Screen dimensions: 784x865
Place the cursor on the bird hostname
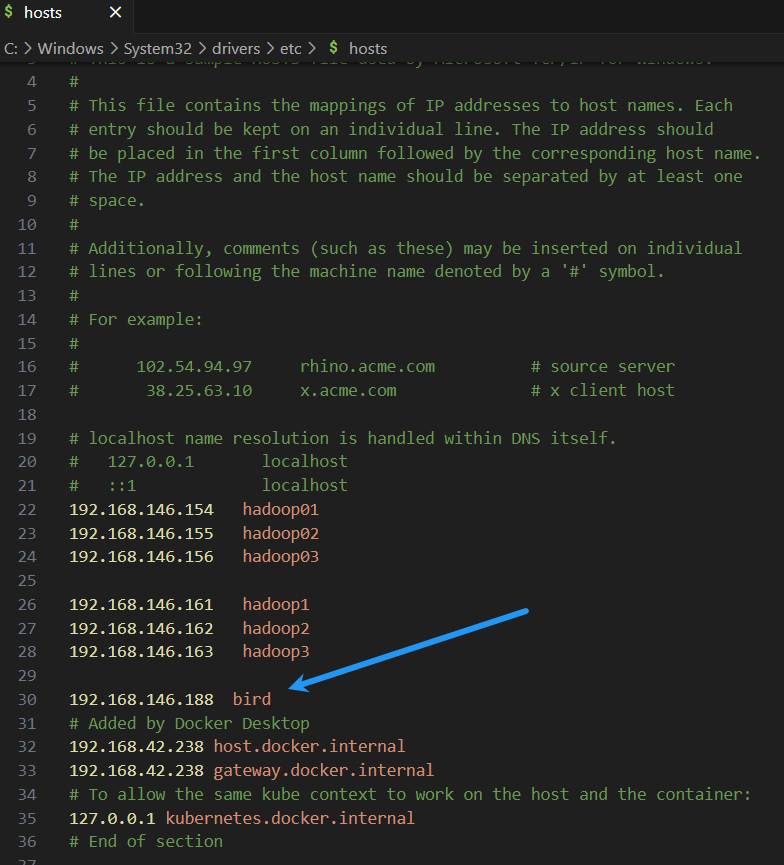(x=252, y=699)
